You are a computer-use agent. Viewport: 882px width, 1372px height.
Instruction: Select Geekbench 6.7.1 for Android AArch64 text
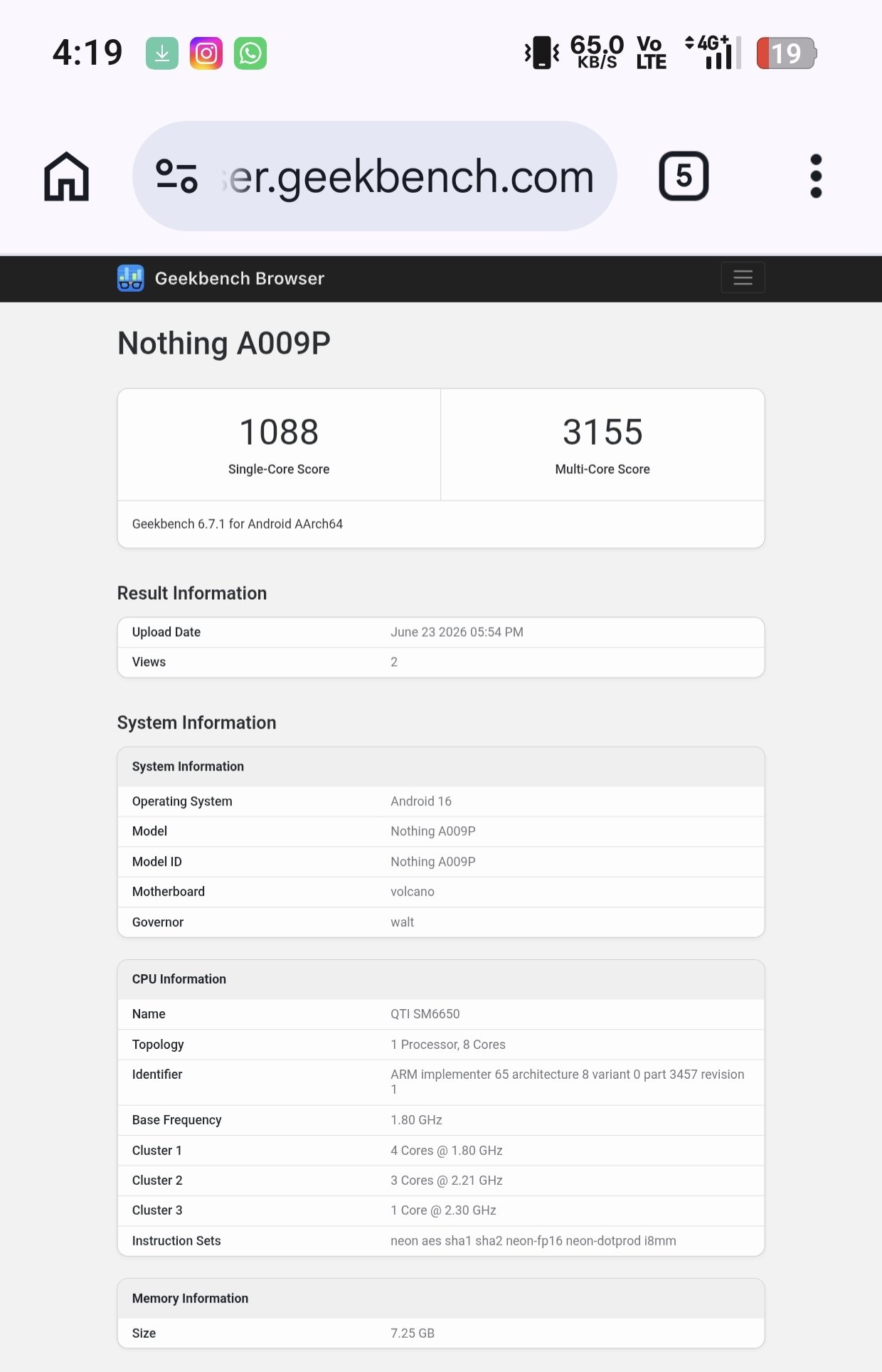pos(238,524)
